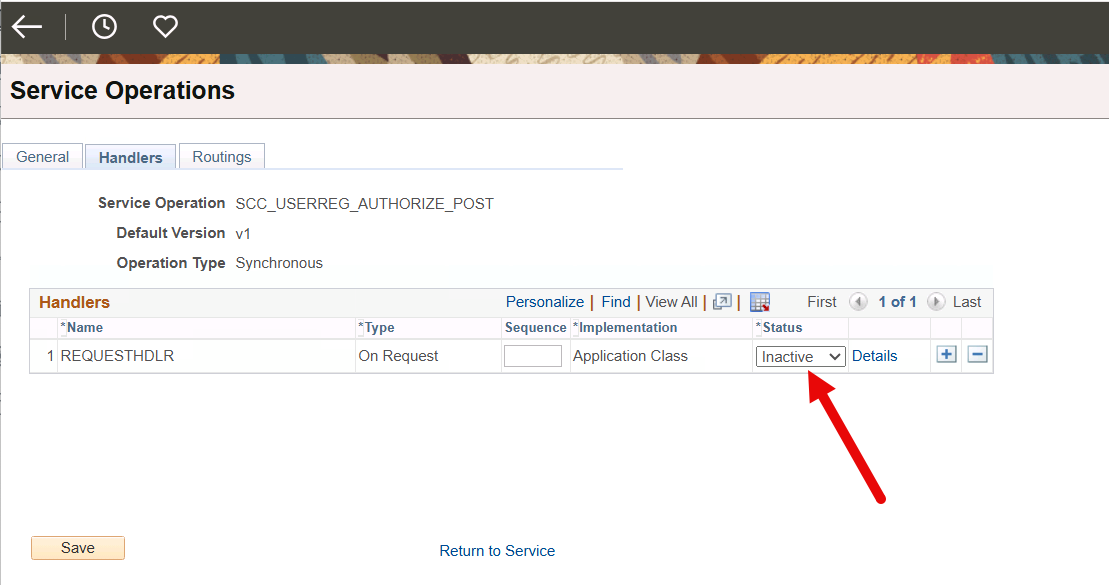Screen dimensions: 1109x585
Task: Open Handlers grid in new window icon
Action: tap(722, 302)
